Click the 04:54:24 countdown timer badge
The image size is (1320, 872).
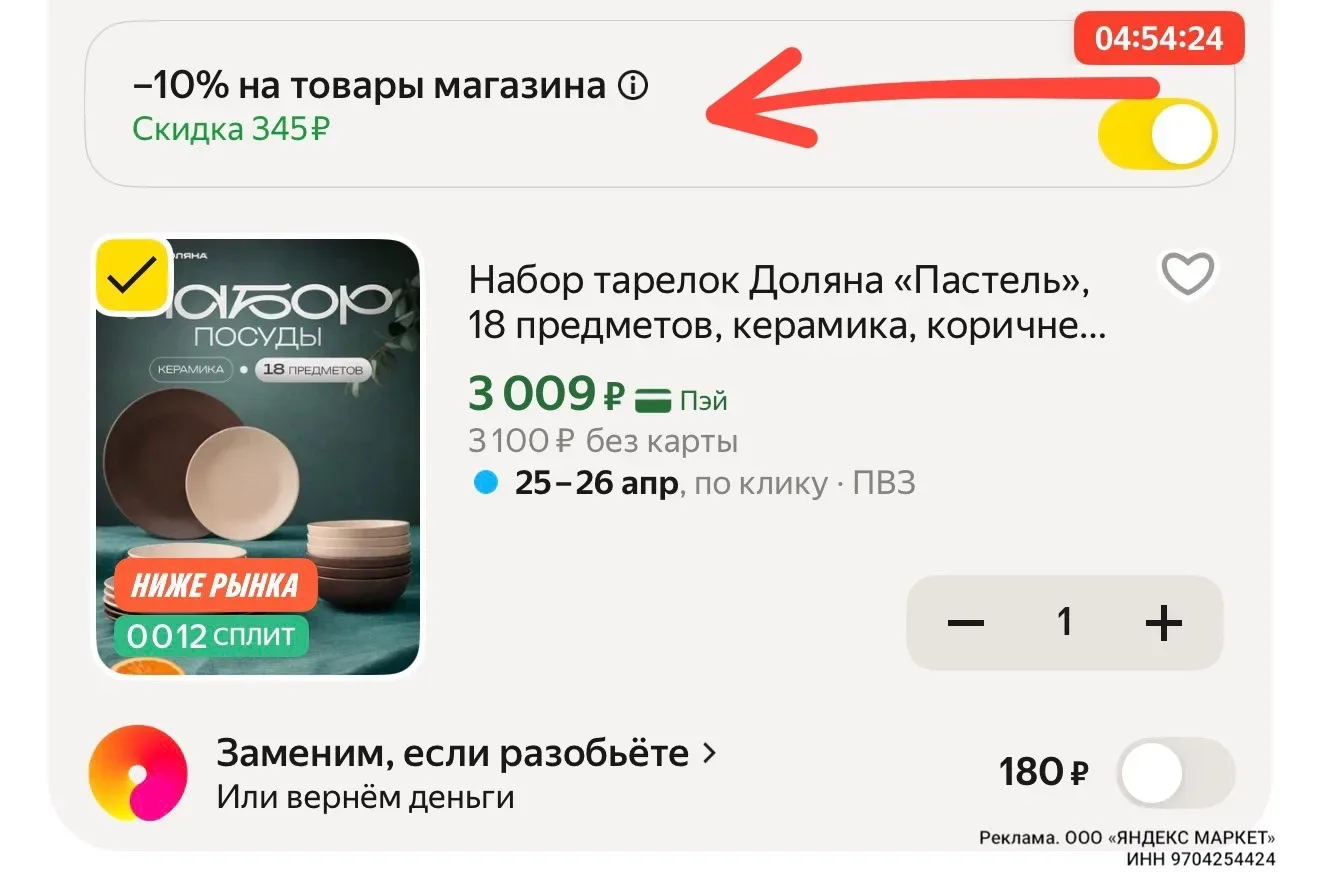coord(1159,38)
